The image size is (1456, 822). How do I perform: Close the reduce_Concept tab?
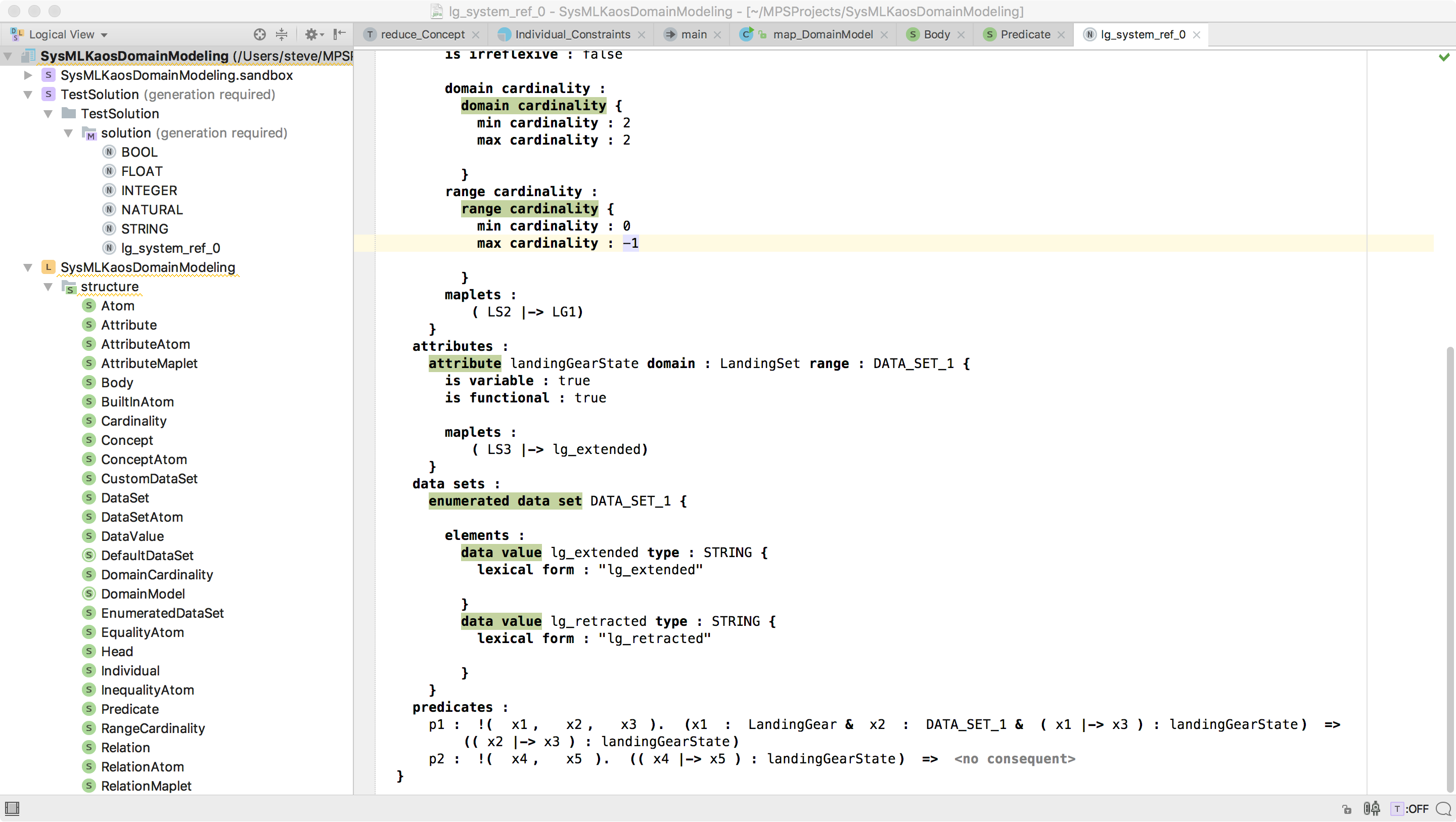coord(476,35)
